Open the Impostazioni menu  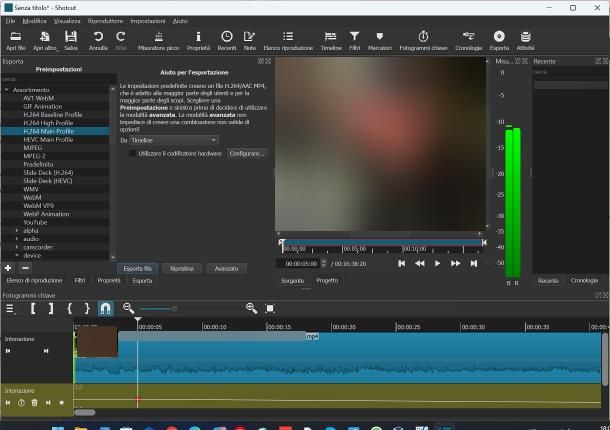(147, 21)
